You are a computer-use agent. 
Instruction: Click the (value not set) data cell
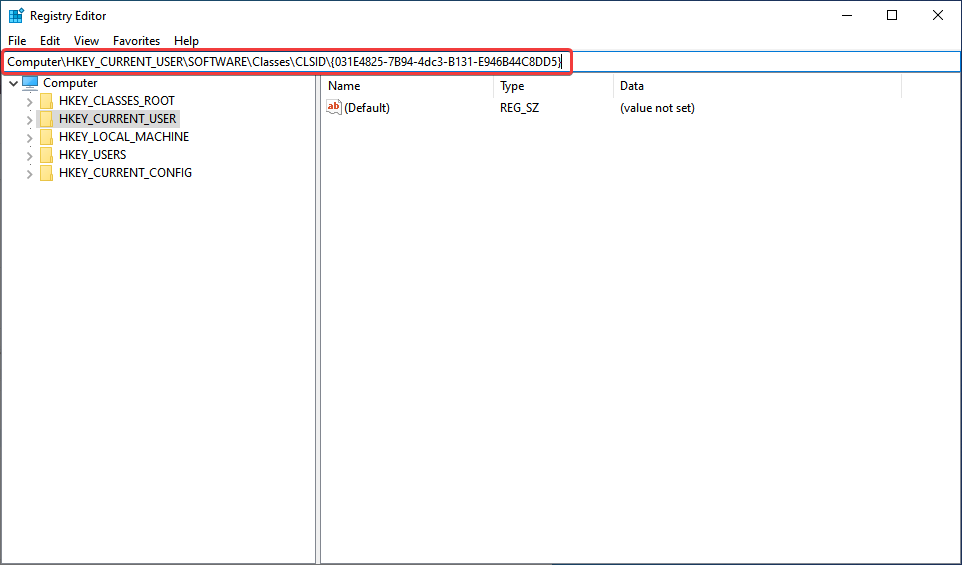click(657, 108)
